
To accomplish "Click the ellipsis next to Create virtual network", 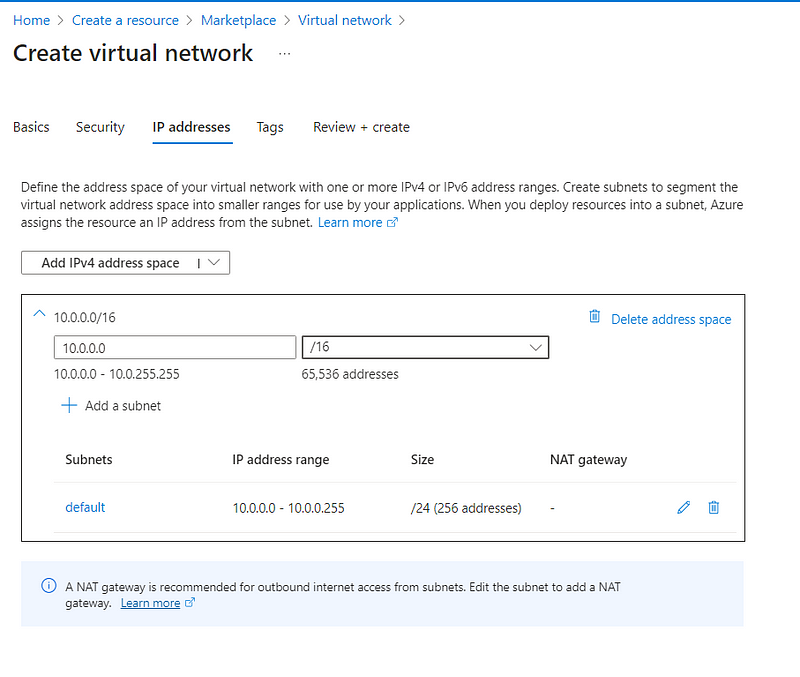I will click(285, 54).
